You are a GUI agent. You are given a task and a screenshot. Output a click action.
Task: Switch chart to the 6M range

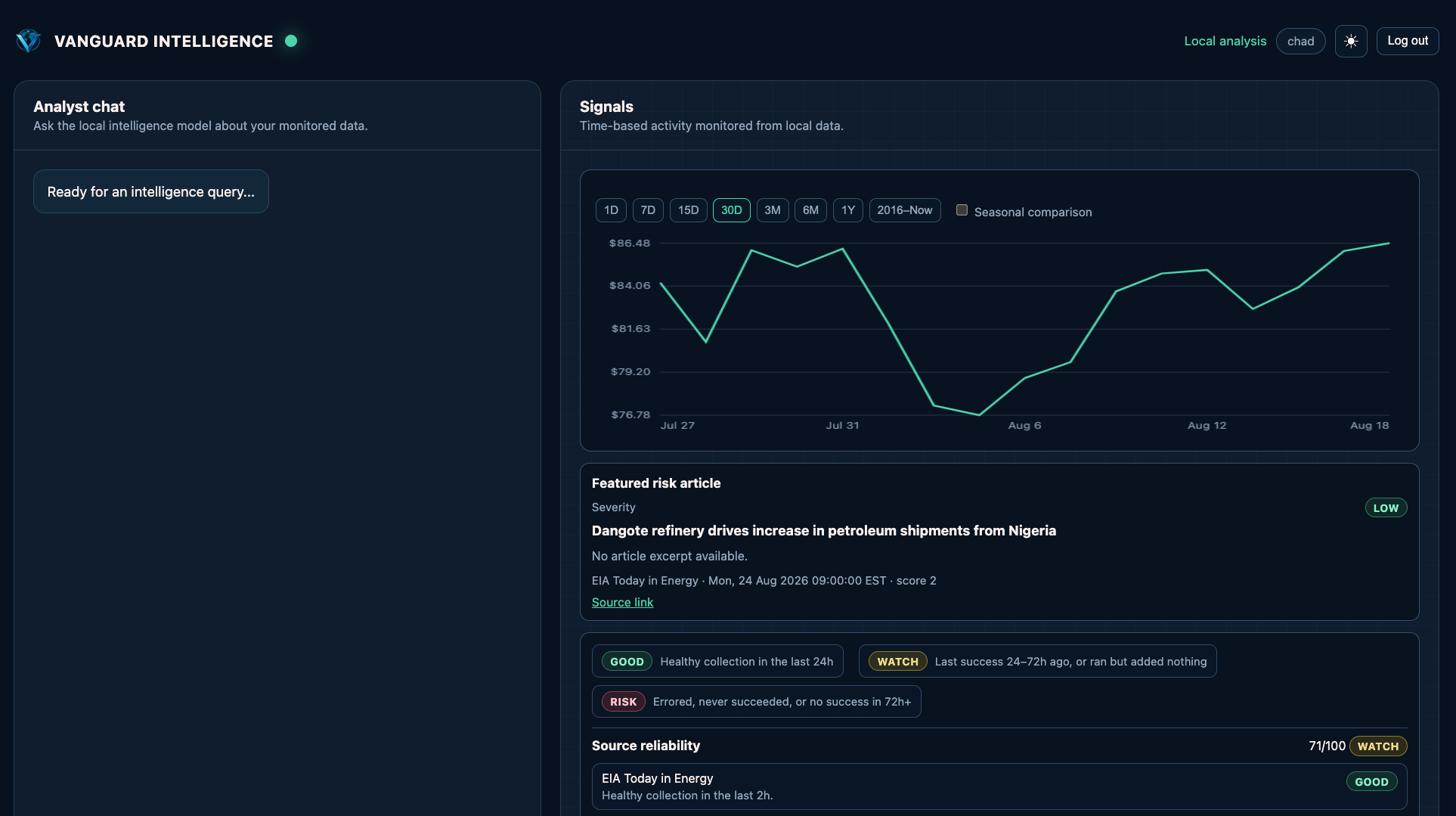click(810, 210)
